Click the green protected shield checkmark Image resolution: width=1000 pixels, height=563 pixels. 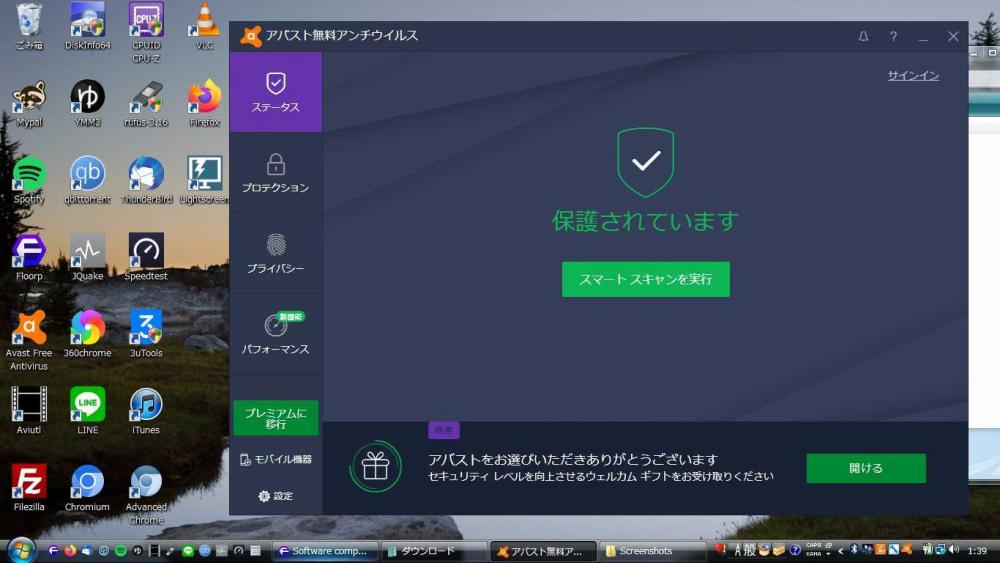[645, 162]
